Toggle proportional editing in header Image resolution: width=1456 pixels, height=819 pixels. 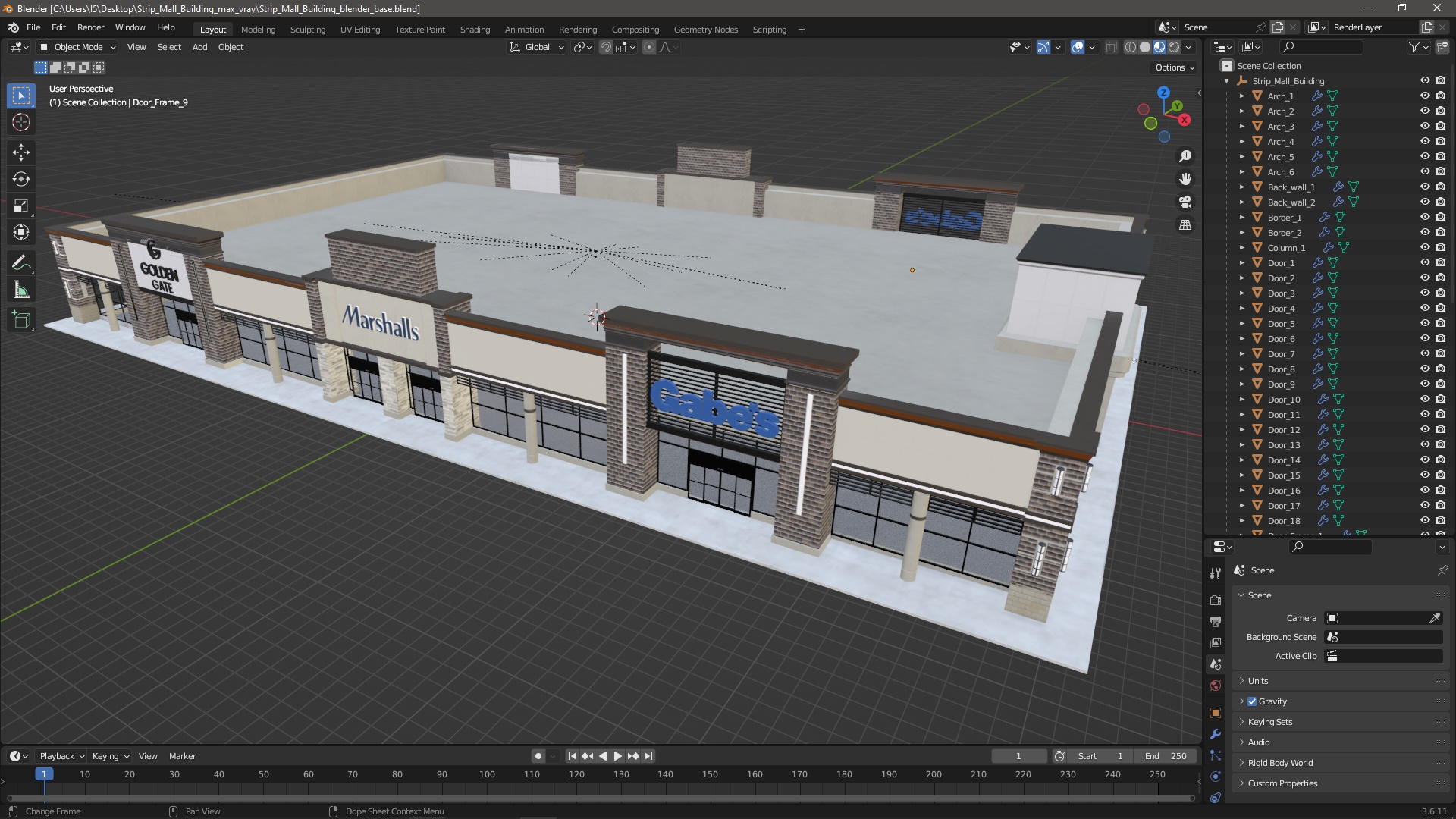649,47
